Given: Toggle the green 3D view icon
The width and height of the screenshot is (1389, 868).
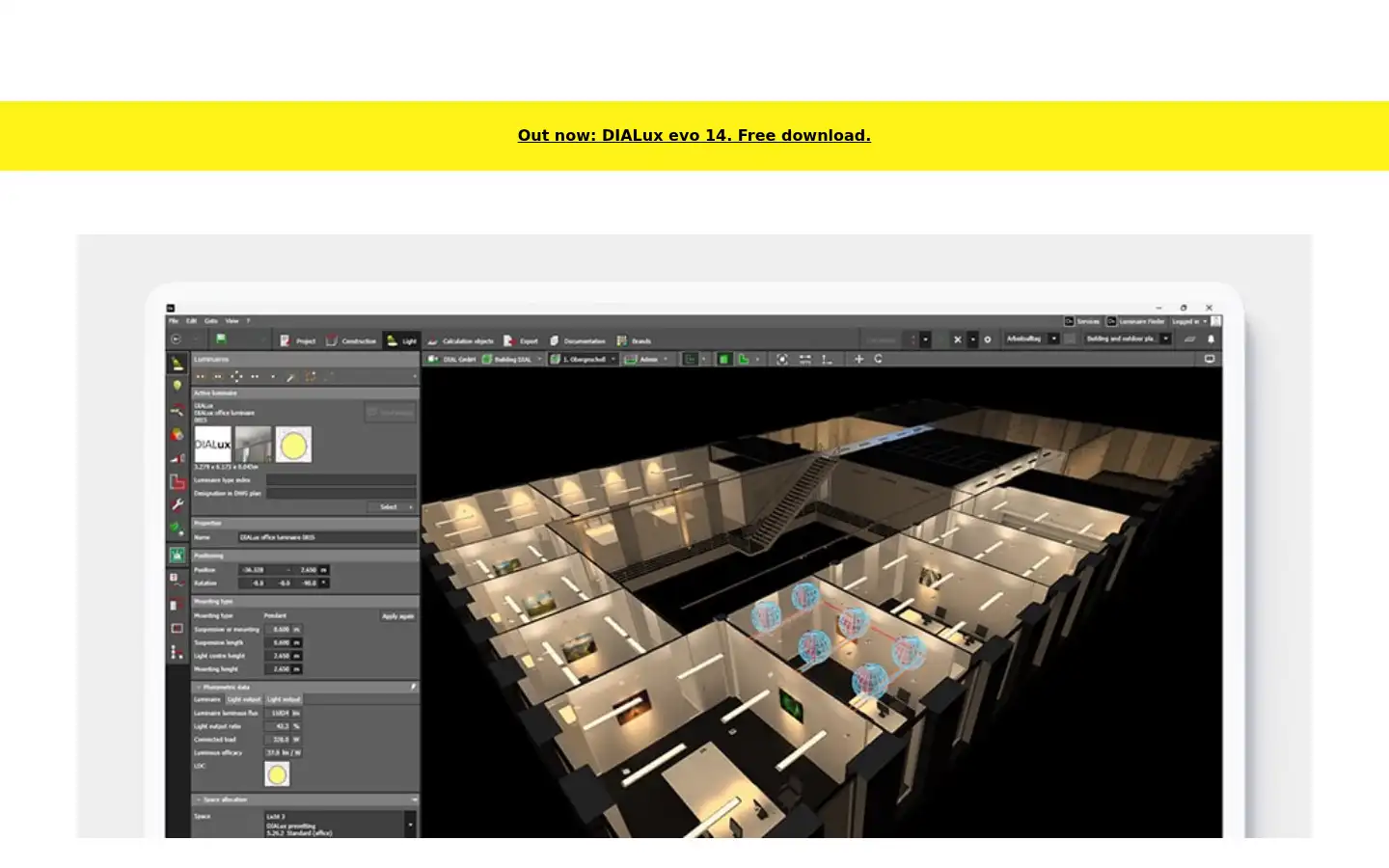Looking at the screenshot, I should click(x=724, y=359).
